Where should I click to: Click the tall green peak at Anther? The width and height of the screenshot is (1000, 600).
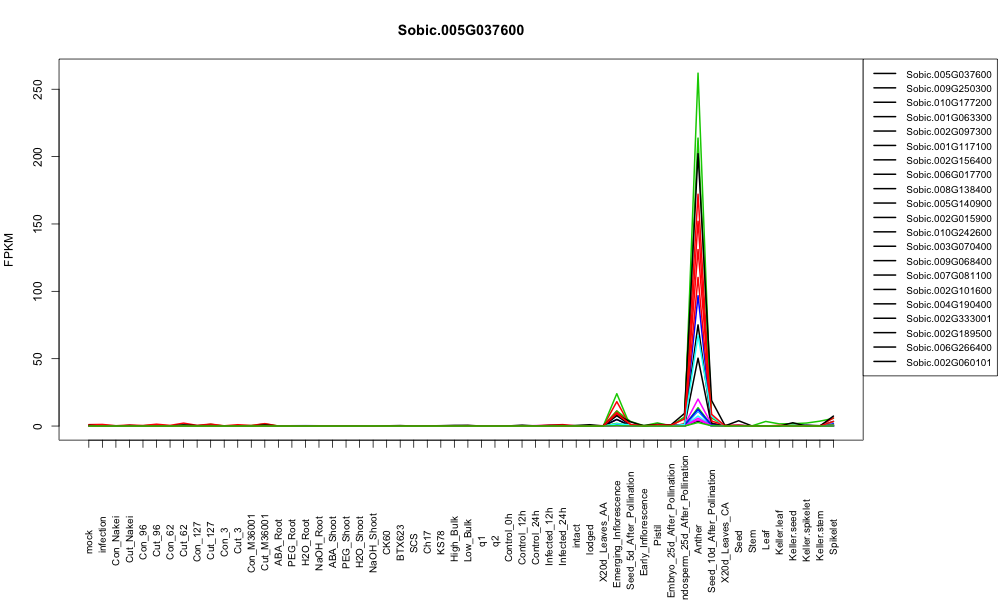[x=698, y=74]
